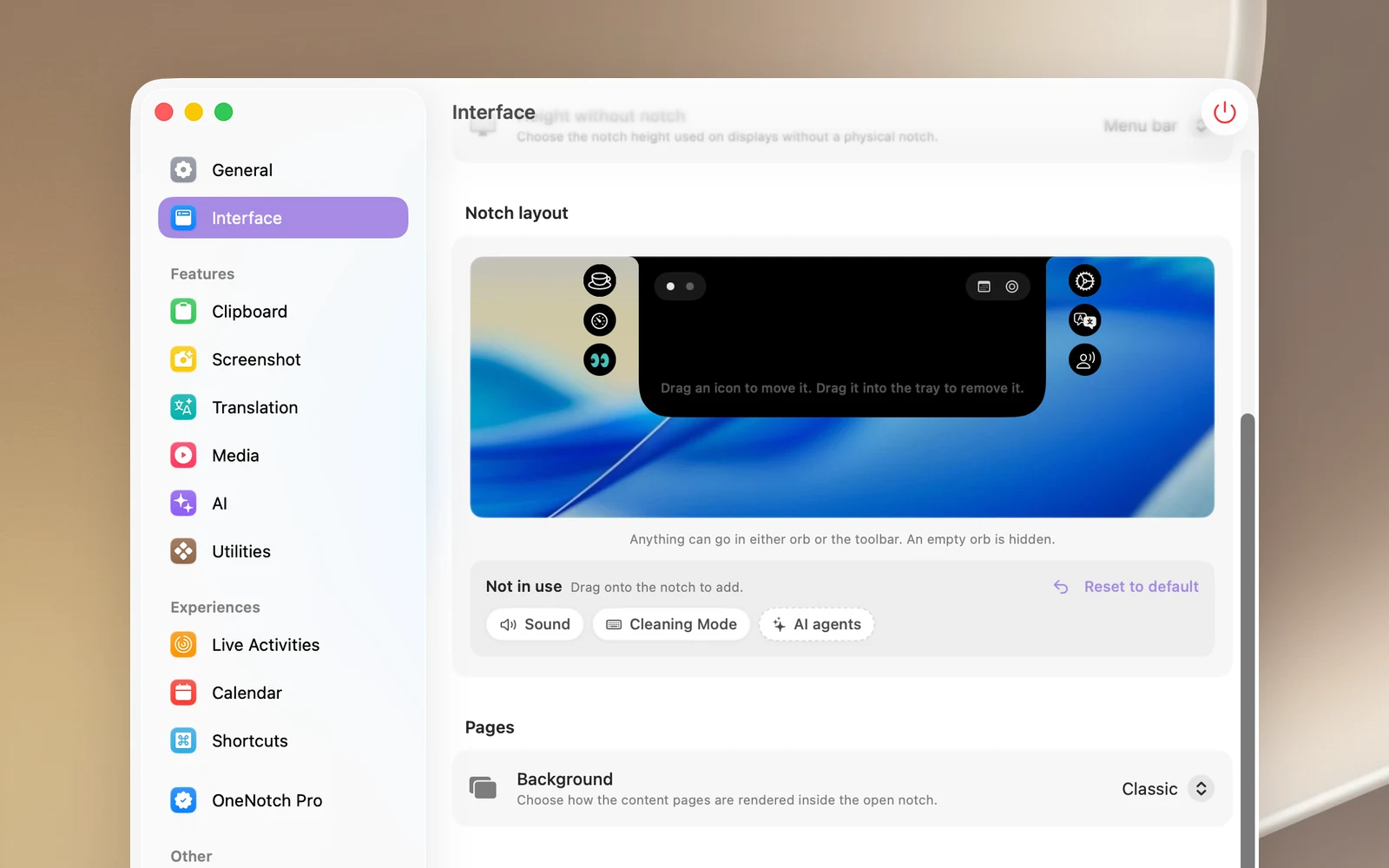Image resolution: width=1389 pixels, height=868 pixels.
Task: Click the Menu bar dropdown at top
Action: [x=1157, y=126]
